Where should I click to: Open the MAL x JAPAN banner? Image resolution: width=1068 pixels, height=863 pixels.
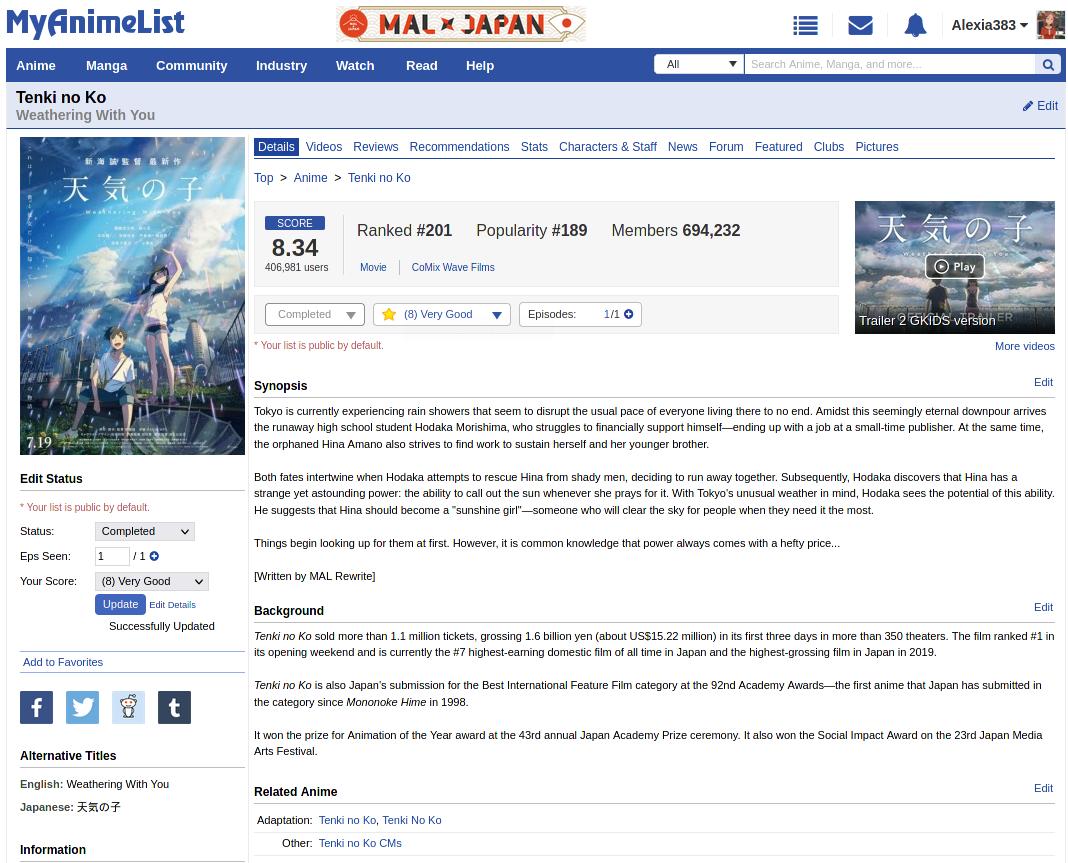click(x=460, y=25)
